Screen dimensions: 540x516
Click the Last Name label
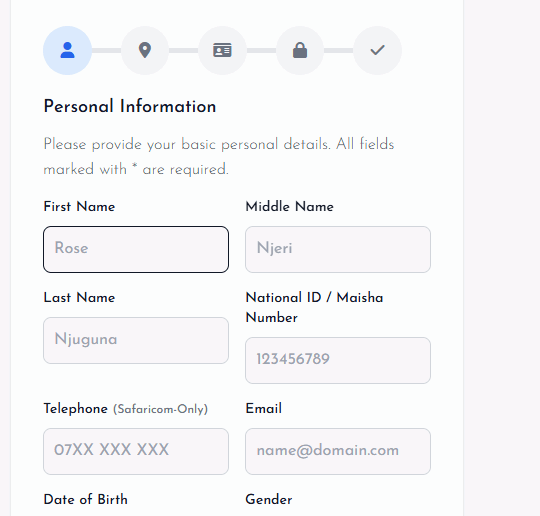pyautogui.click(x=79, y=298)
